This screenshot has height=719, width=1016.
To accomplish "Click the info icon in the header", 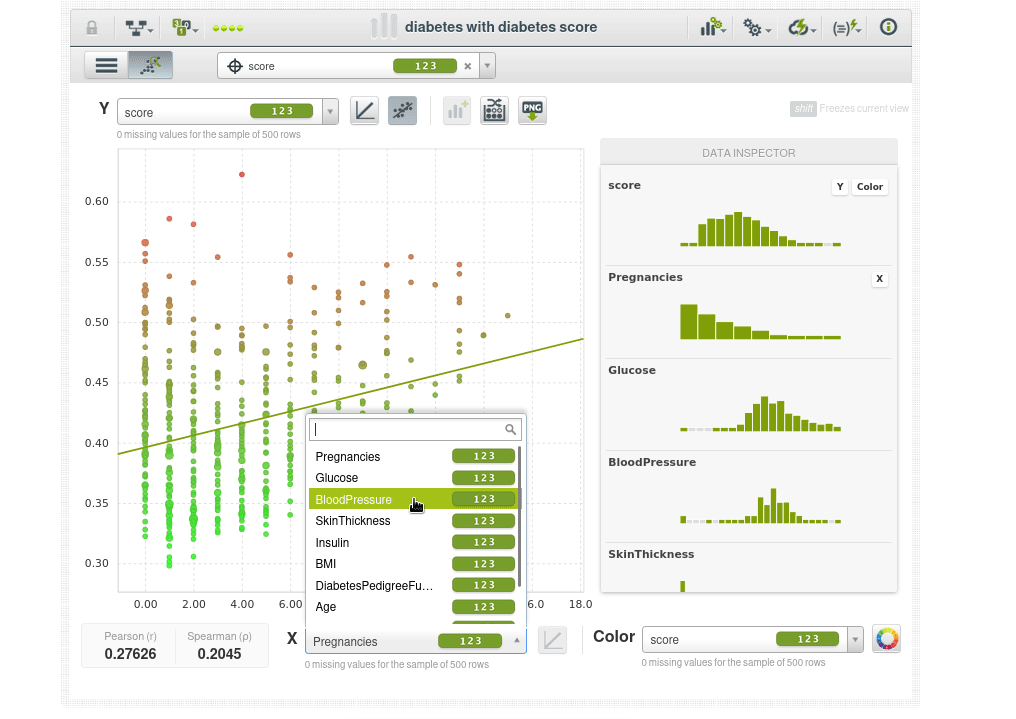I will (x=888, y=28).
